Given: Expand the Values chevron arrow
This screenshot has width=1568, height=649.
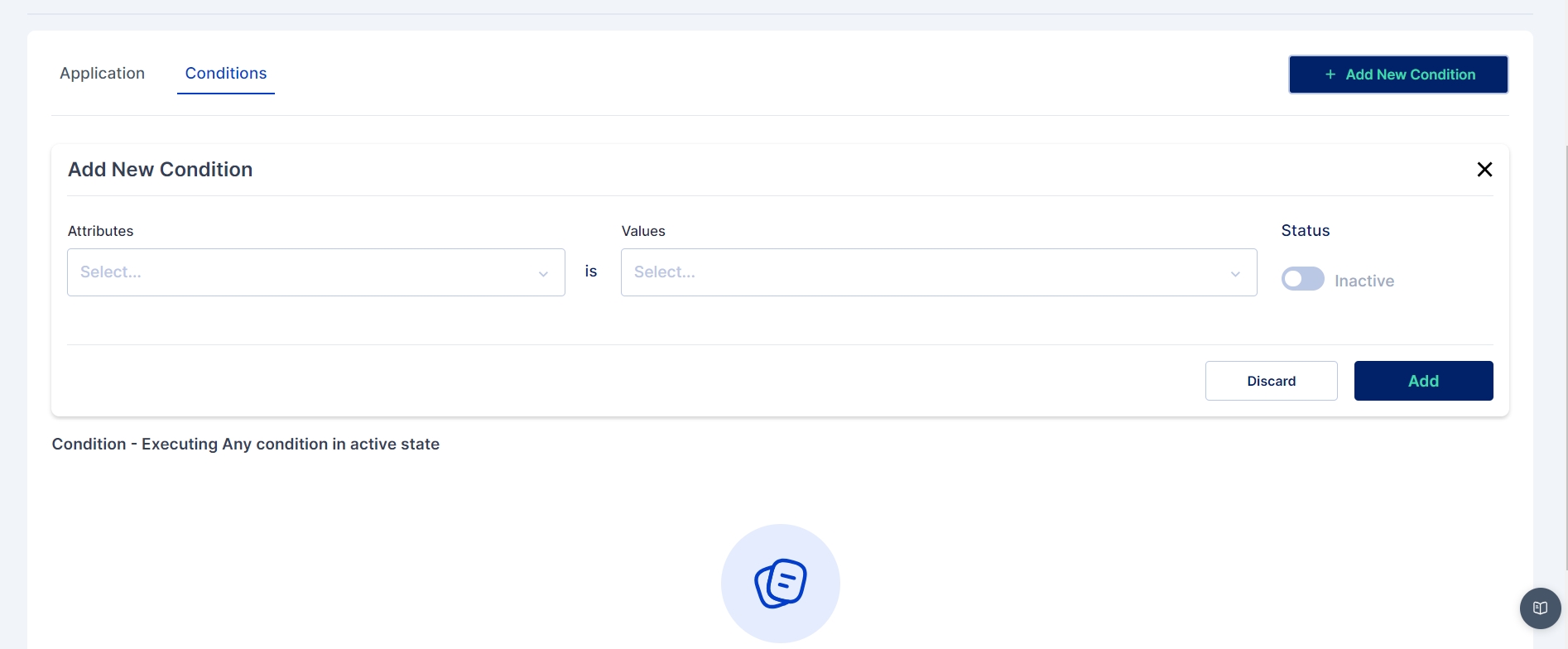Looking at the screenshot, I should click(1235, 273).
